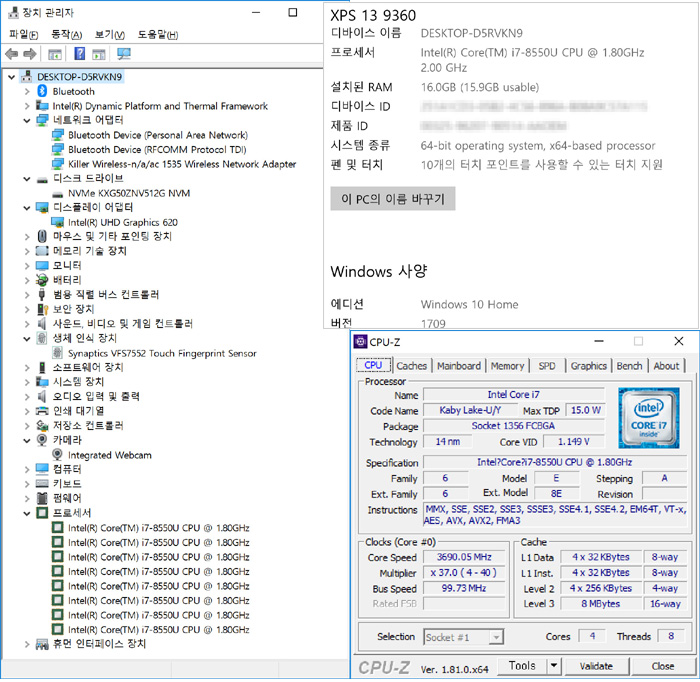Image resolution: width=700 pixels, height=682 pixels.
Task: Click the Synaptics fingerprint sensor icon
Action: pyautogui.click(x=57, y=353)
